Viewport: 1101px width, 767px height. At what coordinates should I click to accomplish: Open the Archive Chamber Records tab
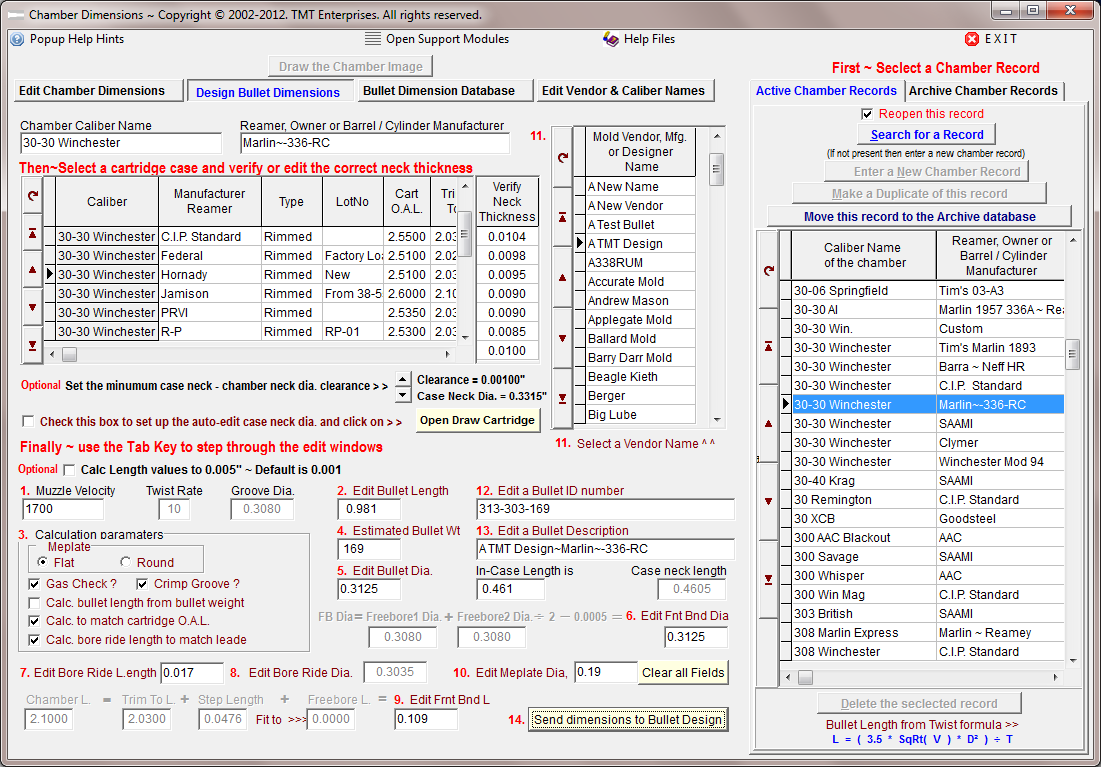coord(983,91)
